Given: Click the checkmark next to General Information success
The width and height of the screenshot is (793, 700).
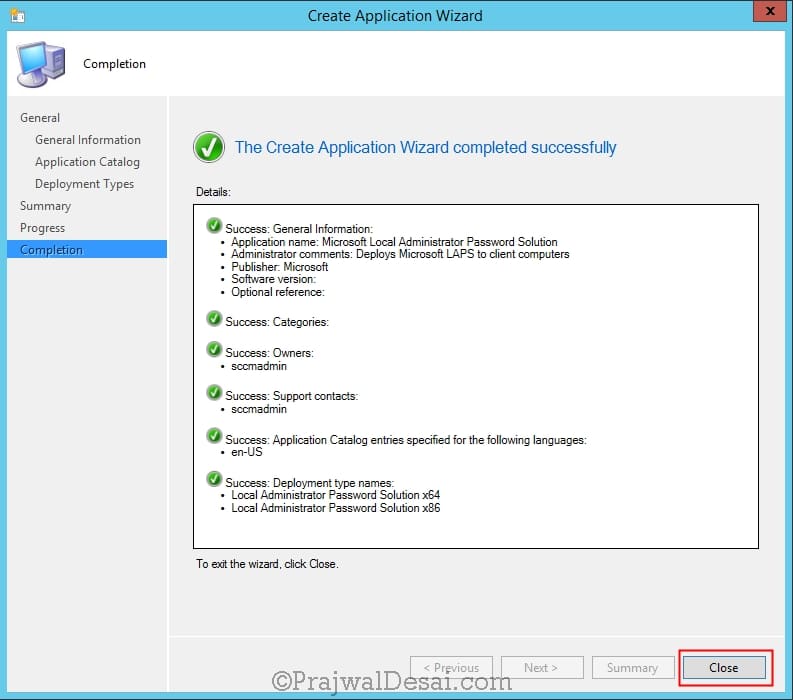Looking at the screenshot, I should 214,226.
